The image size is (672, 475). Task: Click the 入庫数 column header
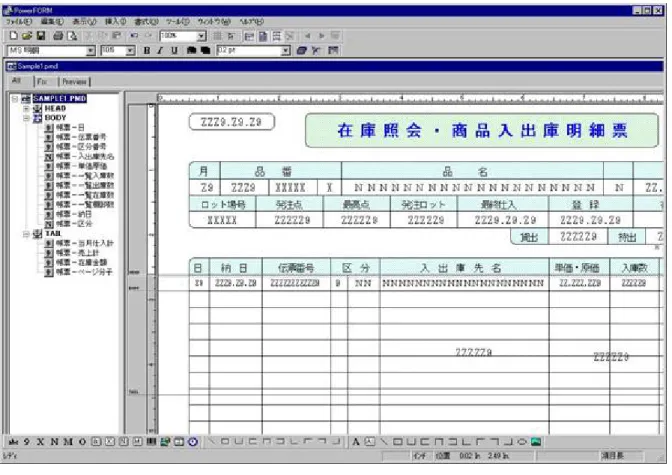(x=635, y=268)
